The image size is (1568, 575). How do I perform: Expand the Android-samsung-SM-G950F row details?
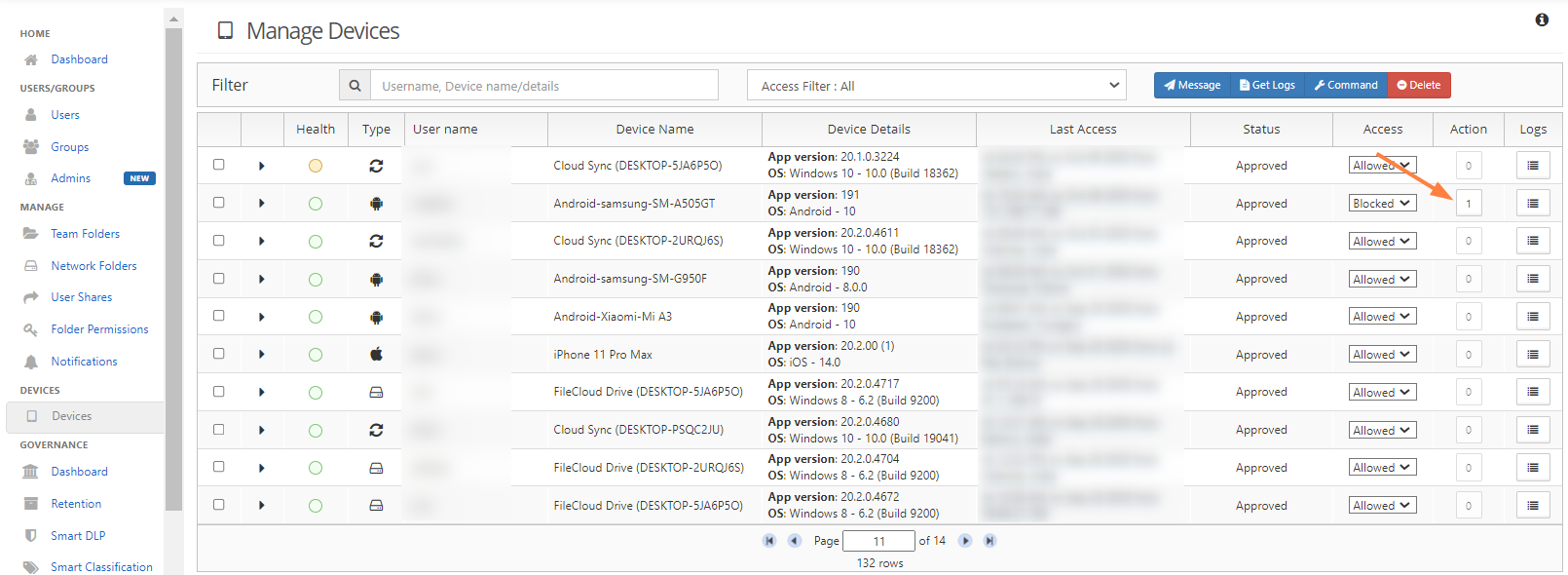pyautogui.click(x=262, y=280)
